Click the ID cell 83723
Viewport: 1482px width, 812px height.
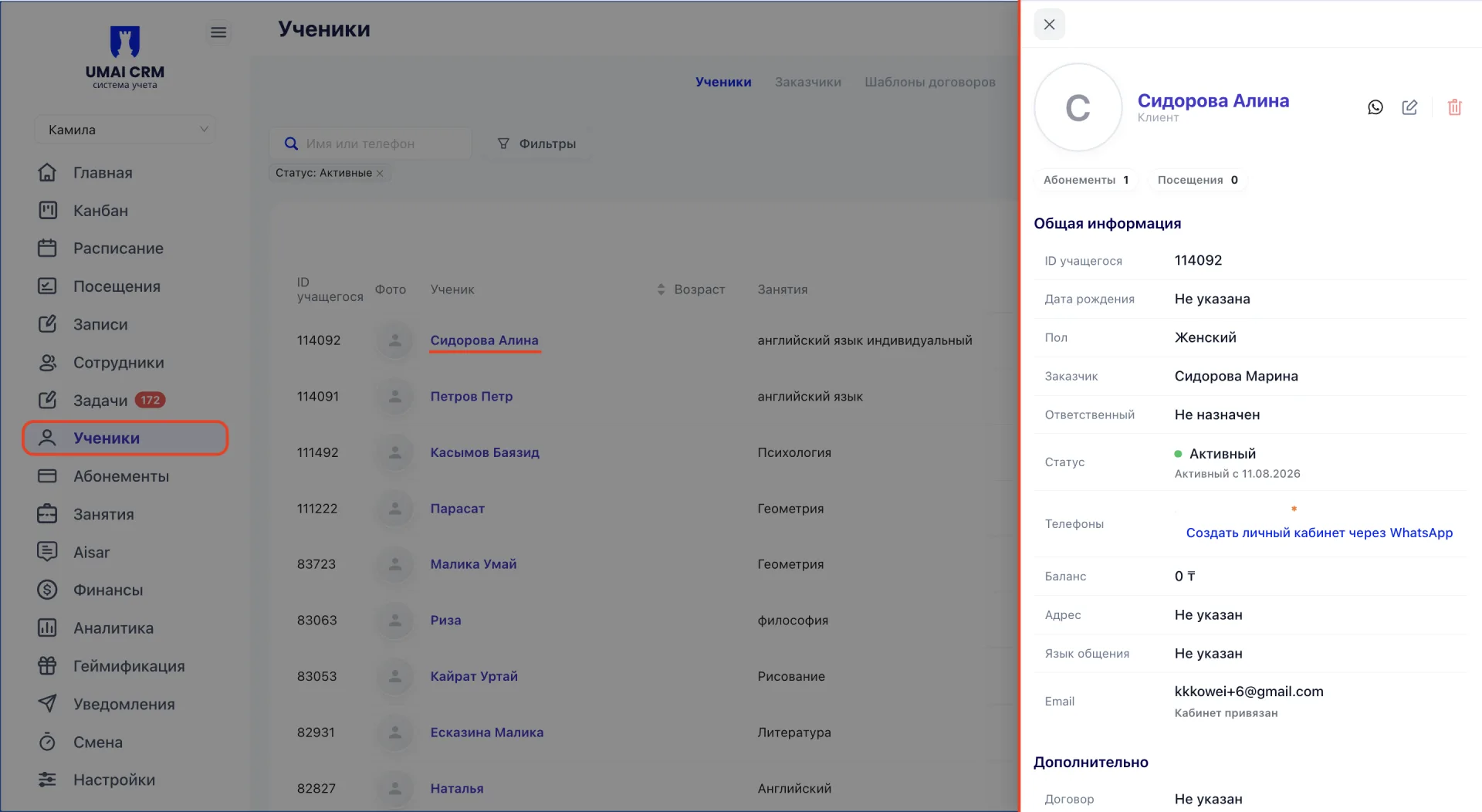316,564
